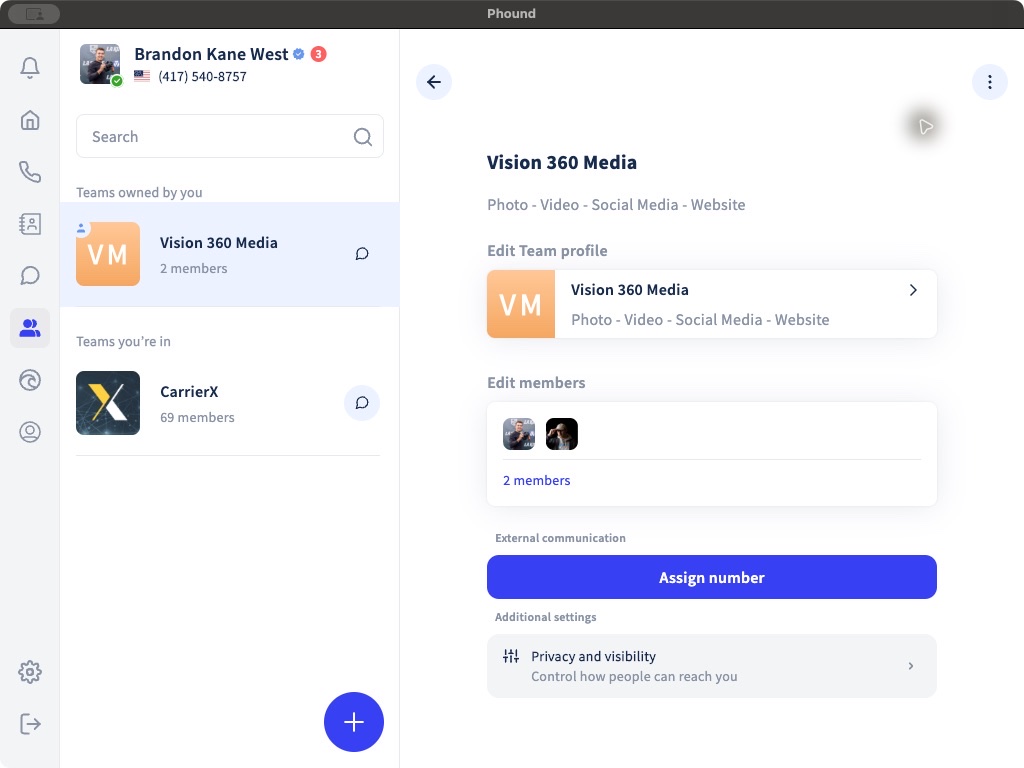Open the chat messages sidebar icon
This screenshot has height=768, width=1024.
click(30, 276)
